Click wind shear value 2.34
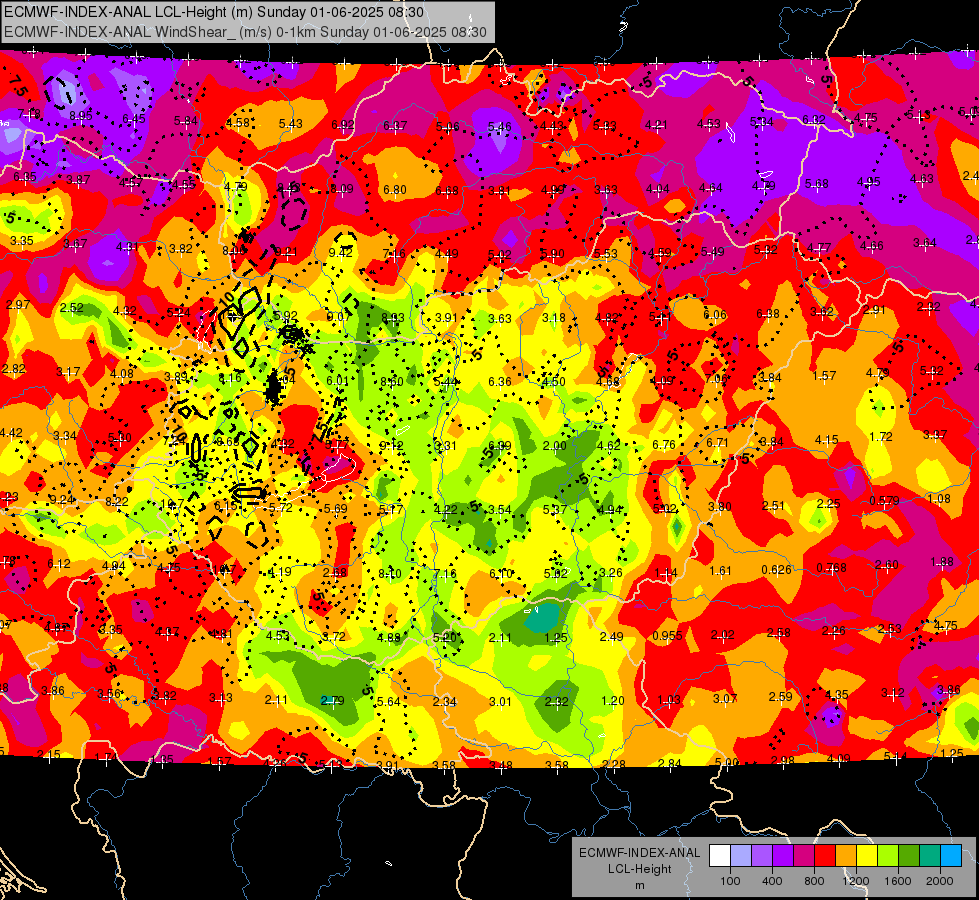The height and width of the screenshot is (900, 979). click(445, 701)
